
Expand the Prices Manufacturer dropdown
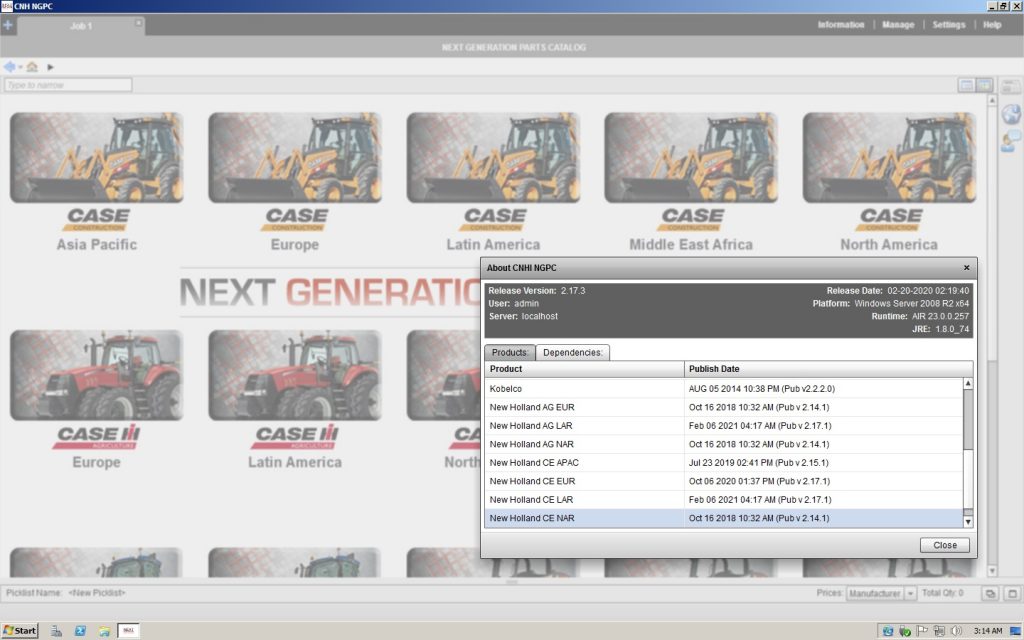pyautogui.click(x=910, y=594)
